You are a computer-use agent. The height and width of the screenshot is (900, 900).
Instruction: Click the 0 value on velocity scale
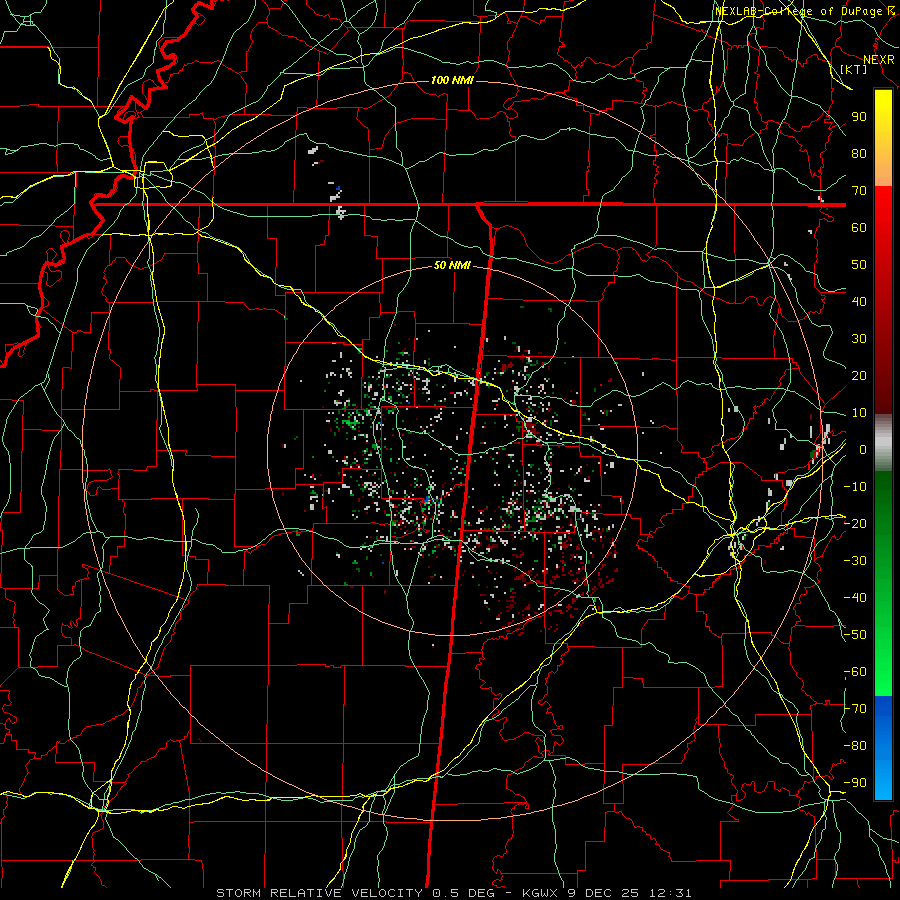pos(863,449)
